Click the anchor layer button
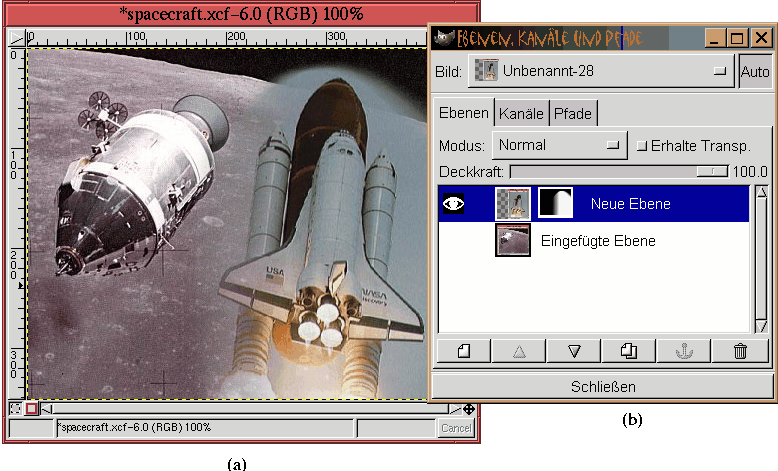 click(684, 351)
